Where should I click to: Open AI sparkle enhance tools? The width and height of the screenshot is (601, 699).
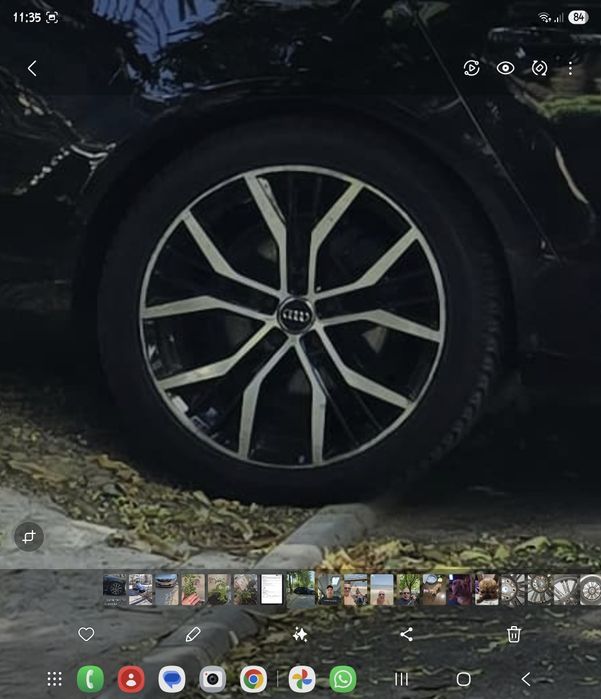click(300, 634)
